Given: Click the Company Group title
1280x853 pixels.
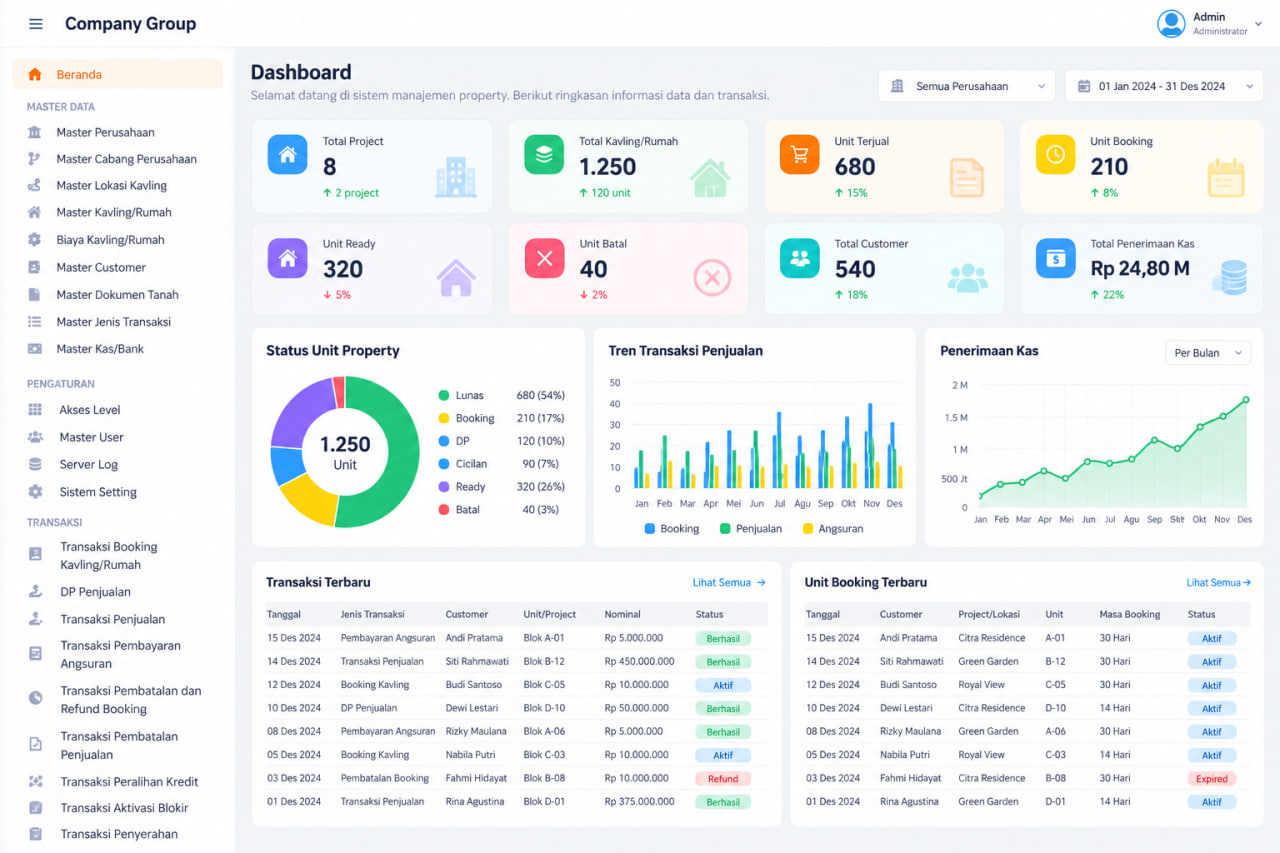Looking at the screenshot, I should pos(130,24).
